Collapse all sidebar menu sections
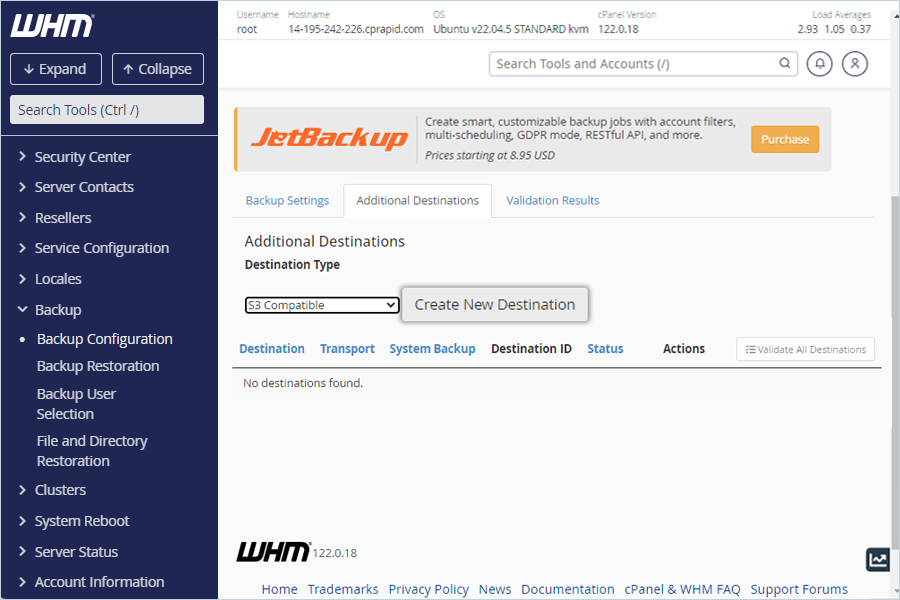The image size is (900, 600). (x=158, y=69)
